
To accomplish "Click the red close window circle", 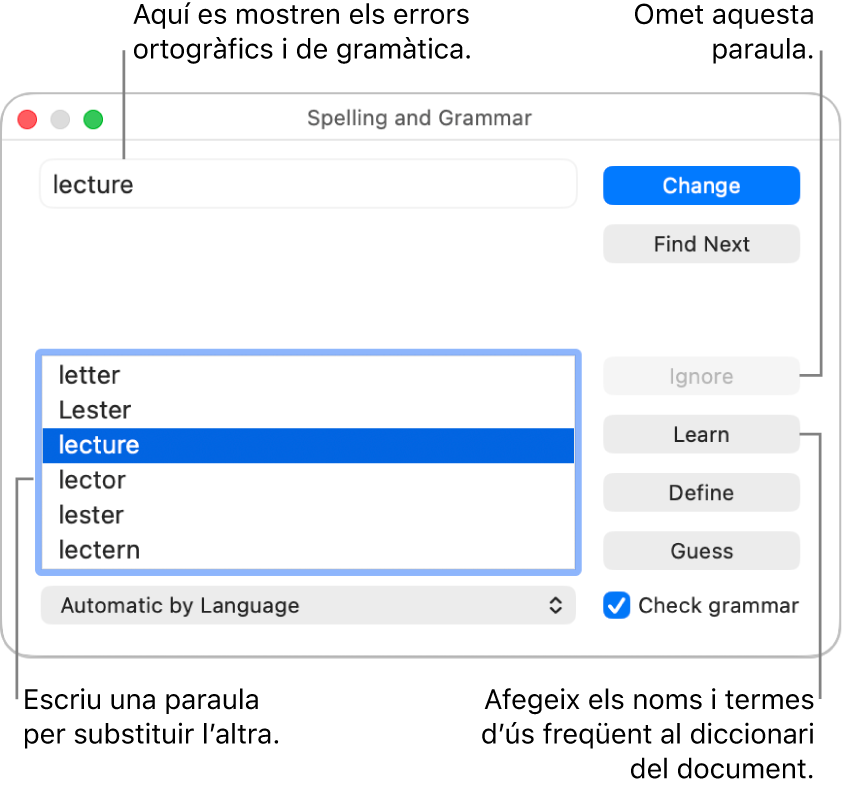I will tap(26, 118).
